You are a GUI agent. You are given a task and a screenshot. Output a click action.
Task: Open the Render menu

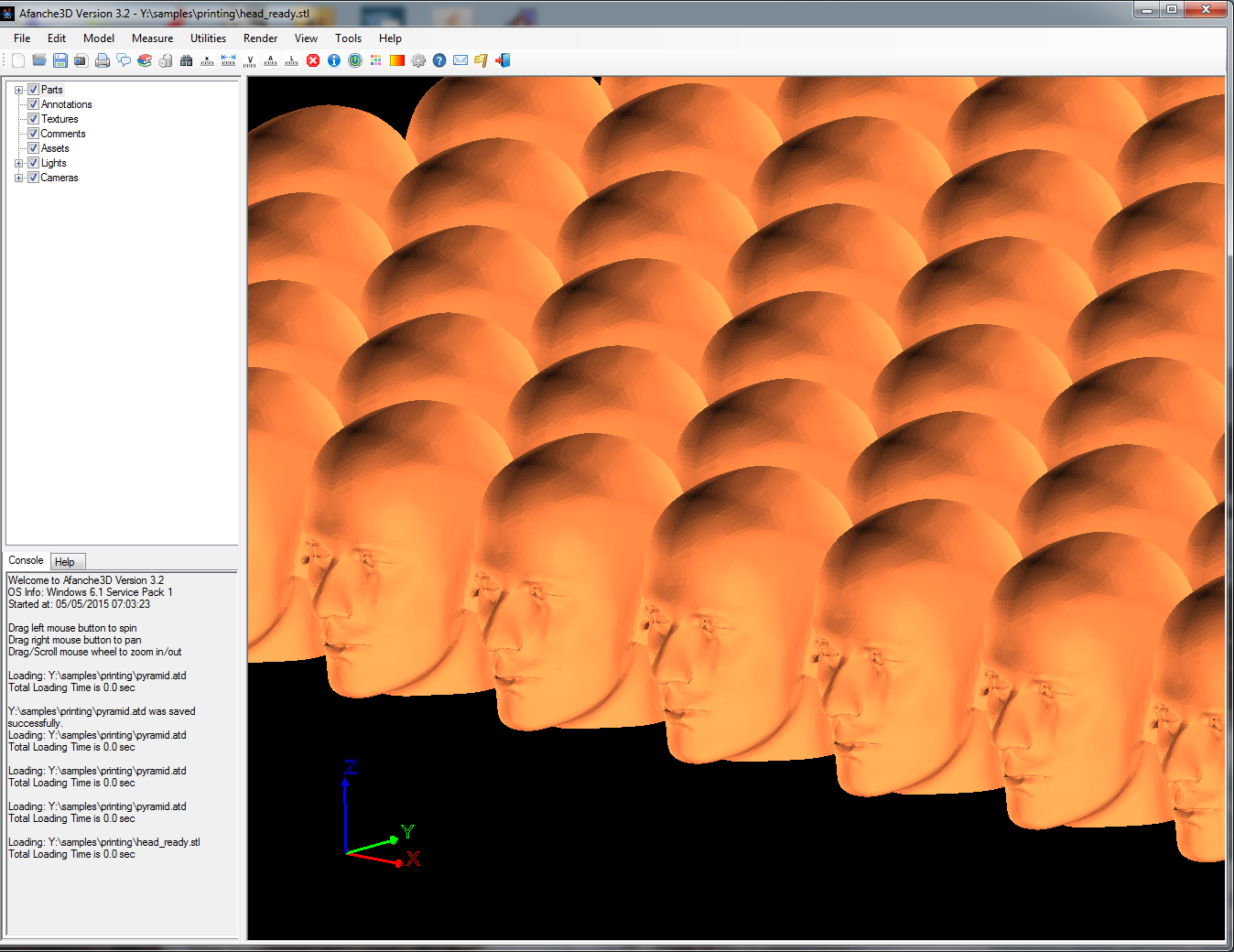(260, 38)
